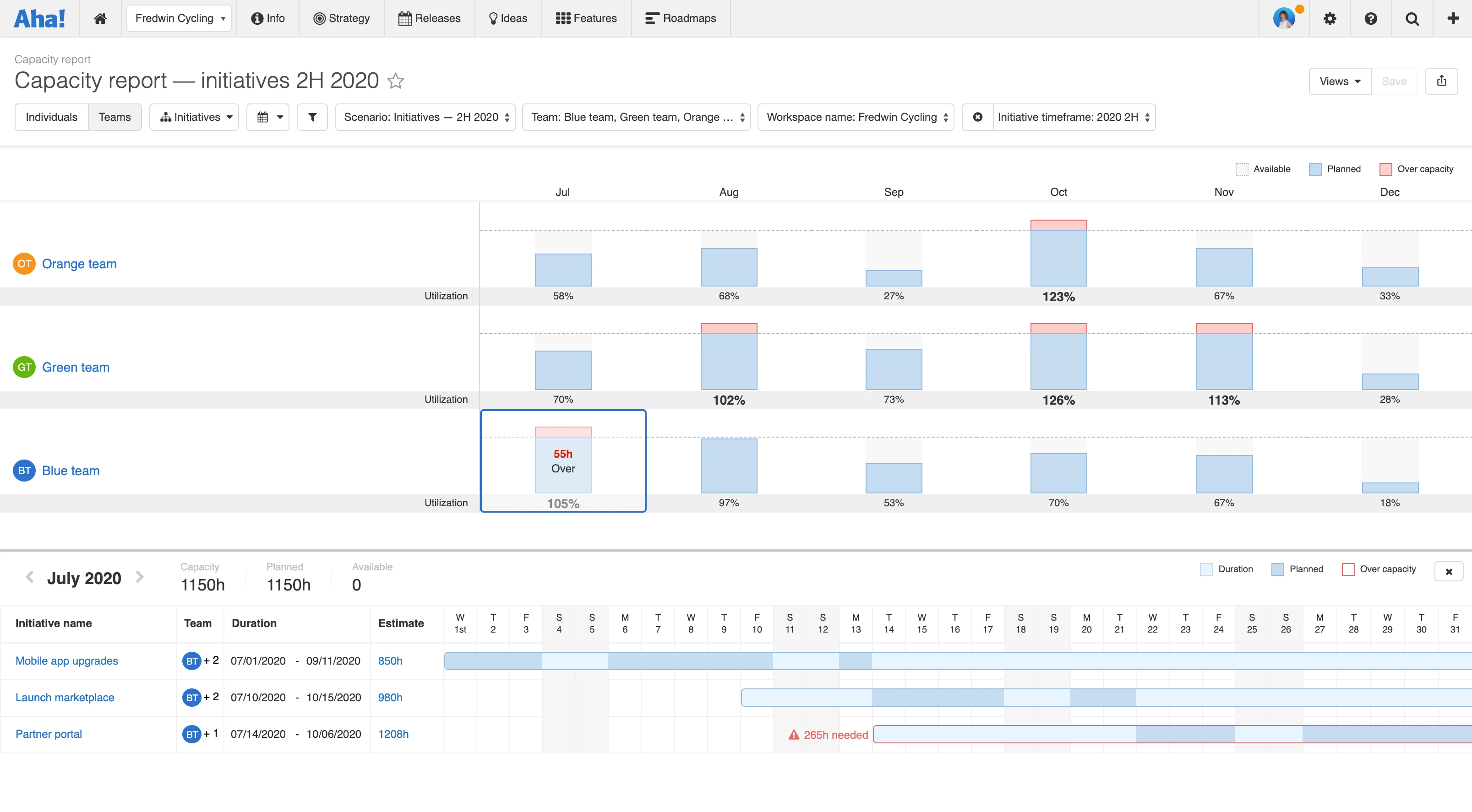This screenshot has height=812, width=1472.
Task: Click the plus add icon
Action: pos(1453,18)
